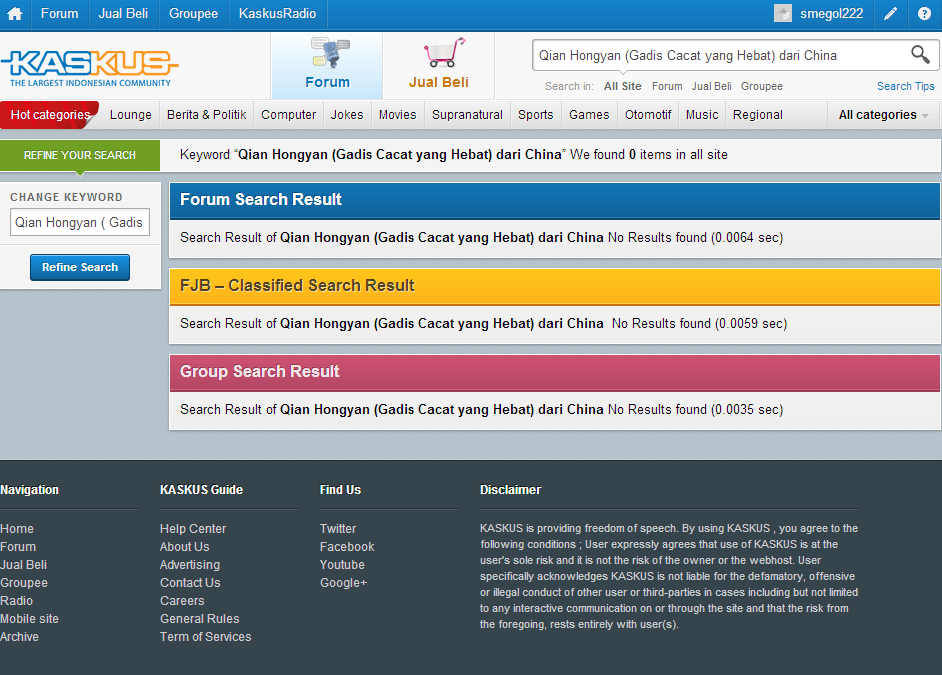942x675 pixels.
Task: Click the smegol222 user avatar
Action: coord(783,13)
